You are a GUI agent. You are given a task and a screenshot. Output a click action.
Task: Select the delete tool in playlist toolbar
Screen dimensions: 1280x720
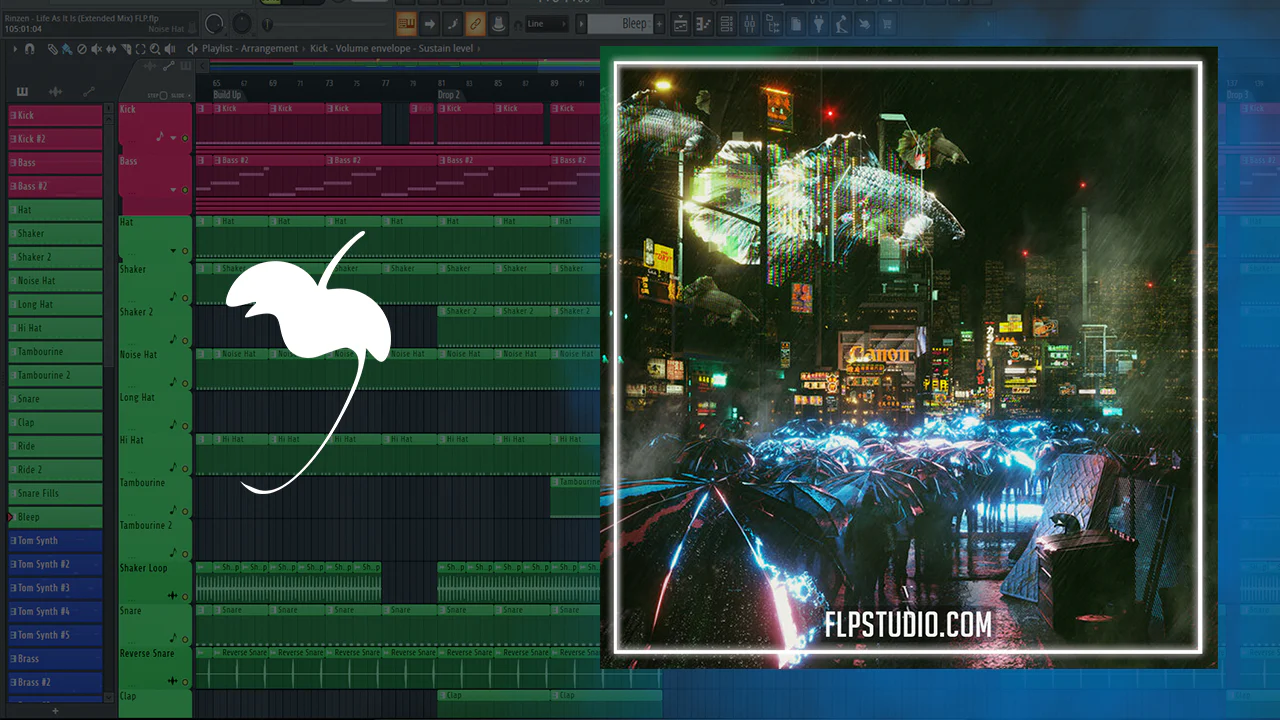pyautogui.click(x=82, y=48)
